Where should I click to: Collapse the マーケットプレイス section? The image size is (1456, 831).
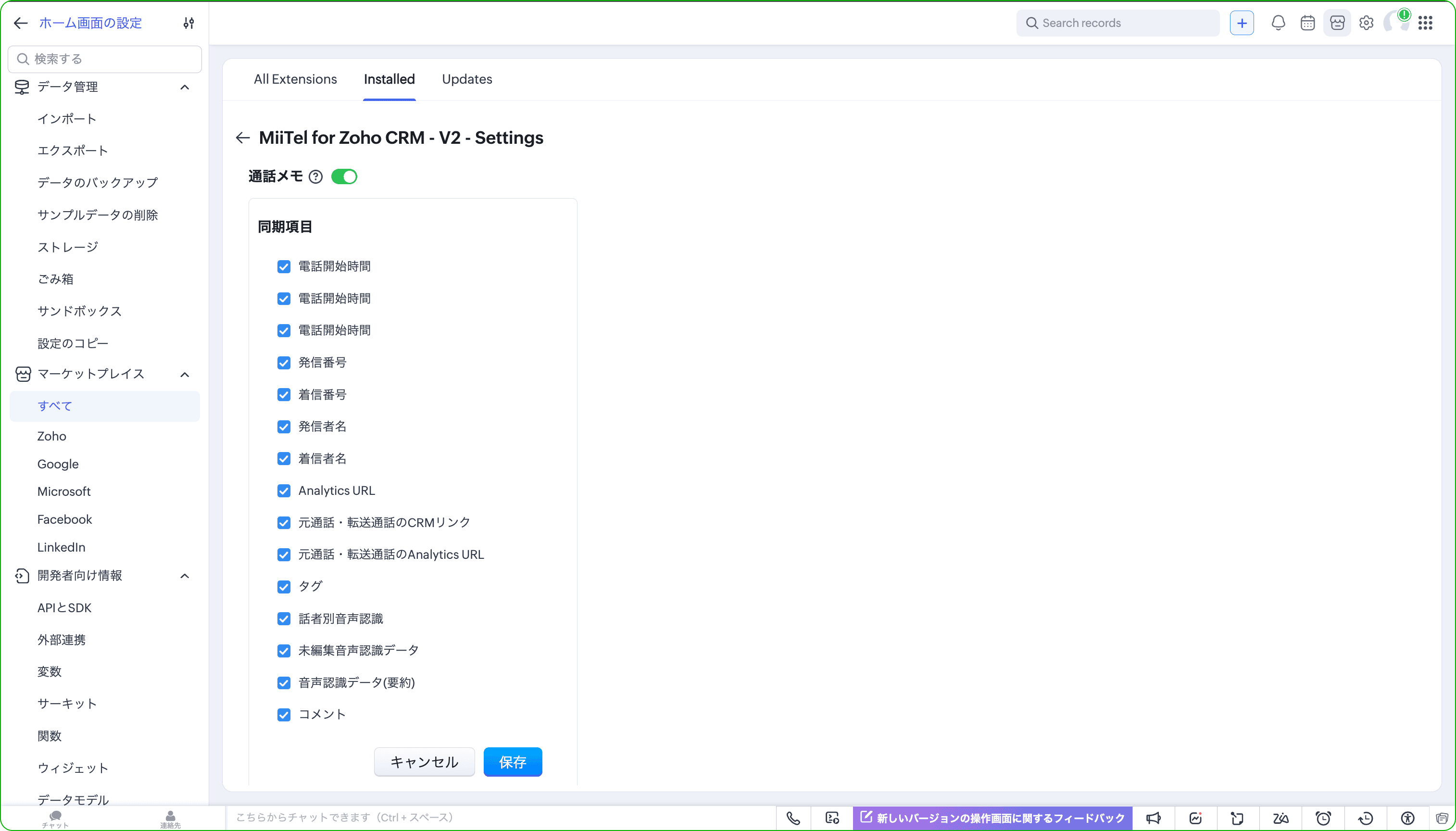tap(184, 375)
